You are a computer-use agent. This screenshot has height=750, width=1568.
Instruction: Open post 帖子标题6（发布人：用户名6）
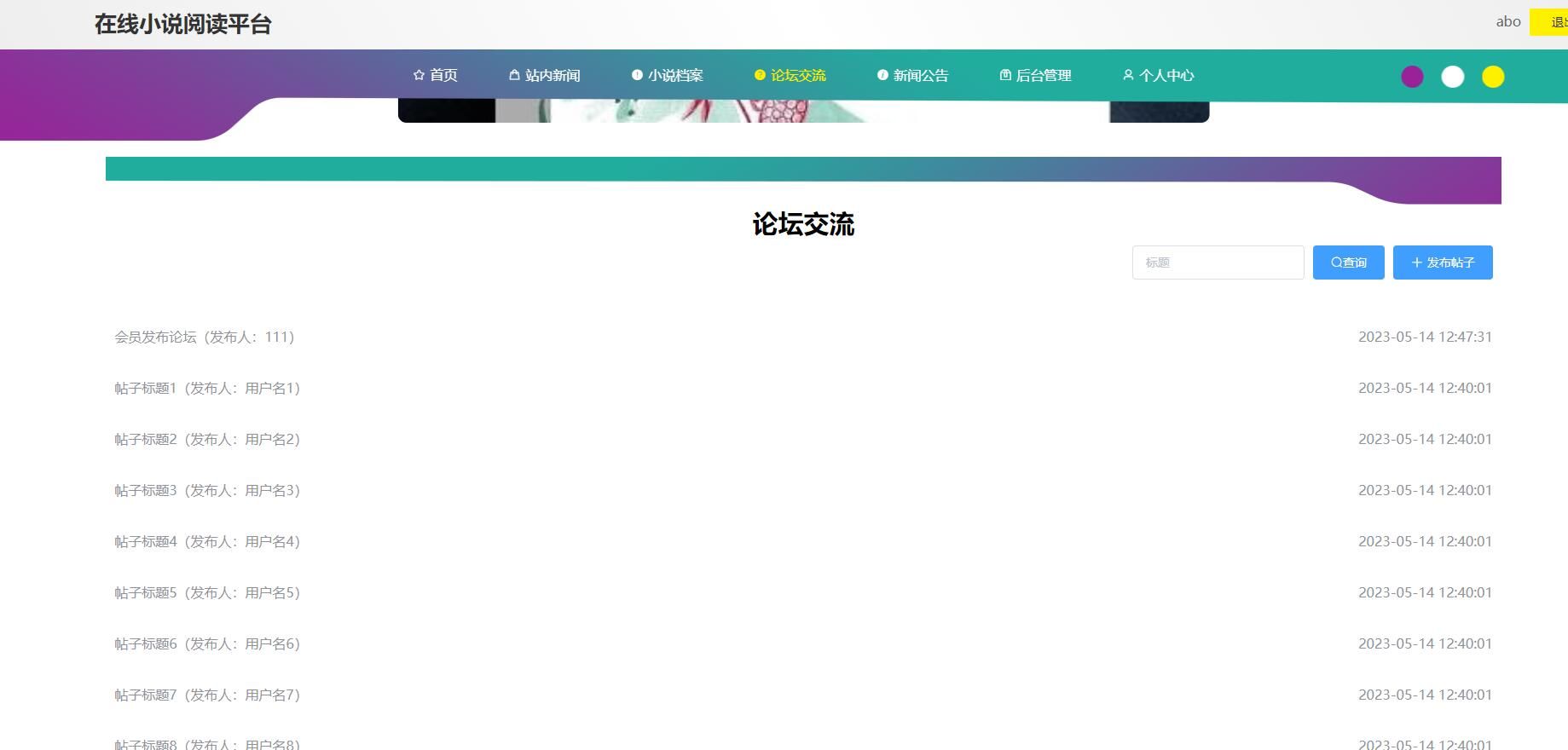tap(207, 643)
